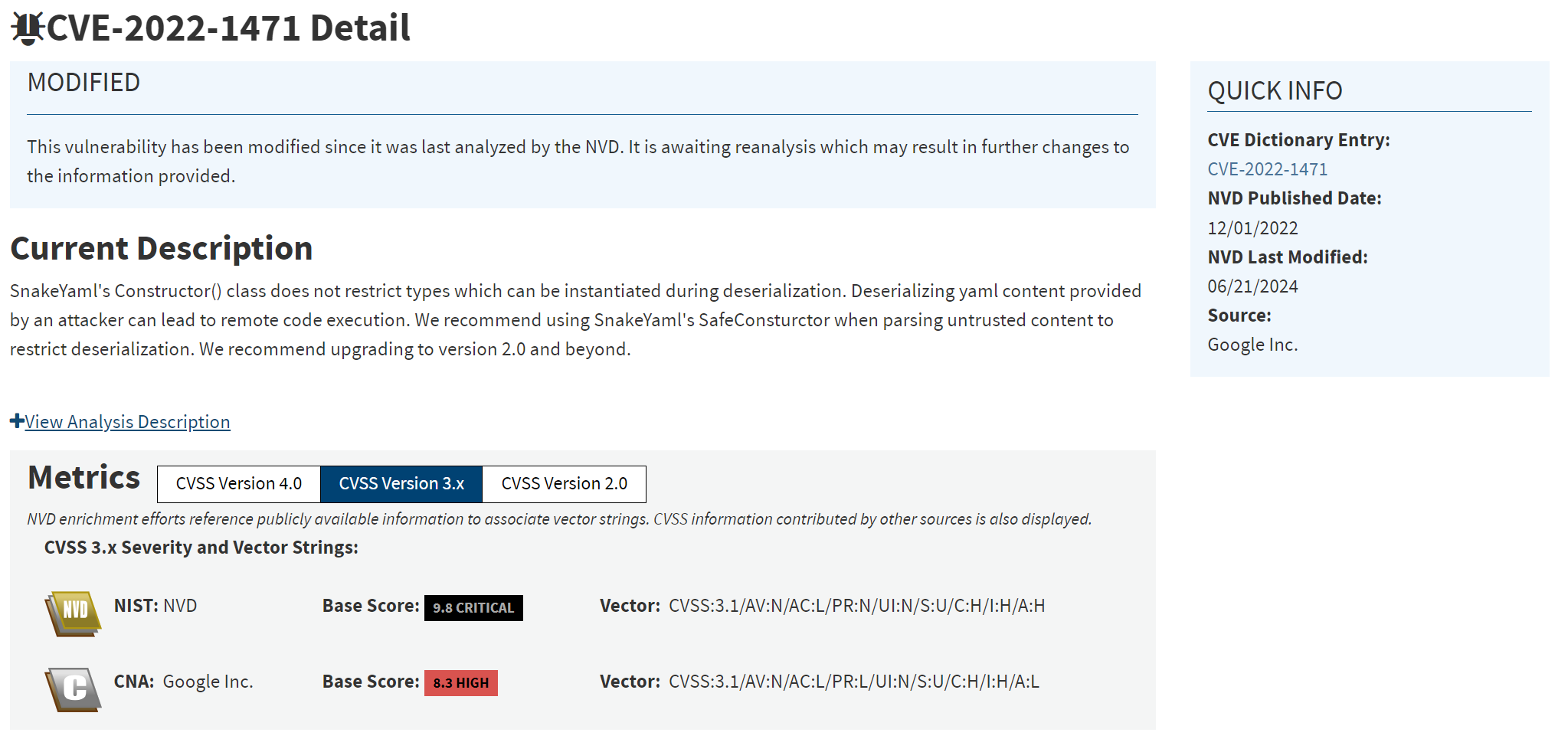This screenshot has height=739, width=1568.
Task: Select the CVSS Version 3.x tab
Action: 401,484
